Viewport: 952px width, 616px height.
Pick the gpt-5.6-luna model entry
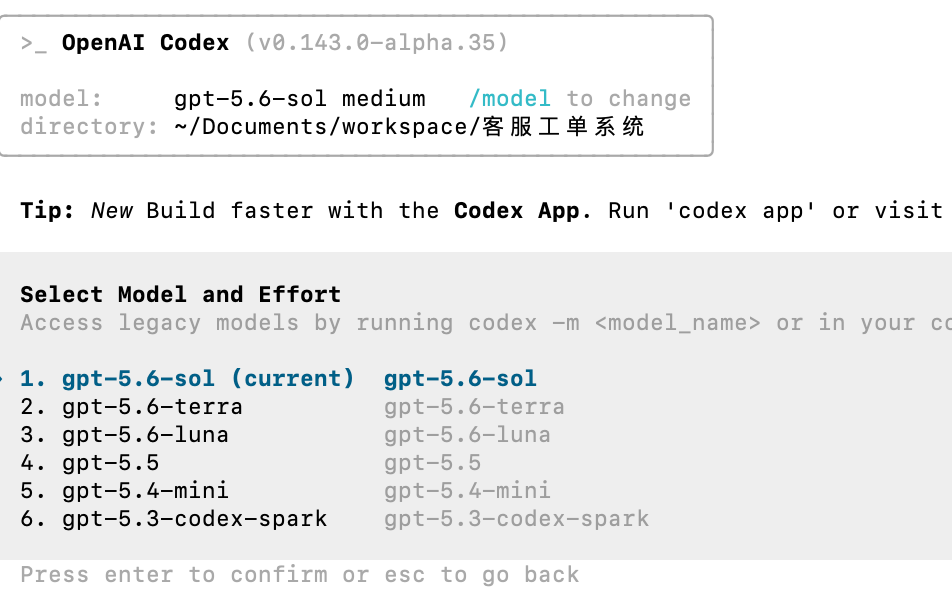(124, 435)
